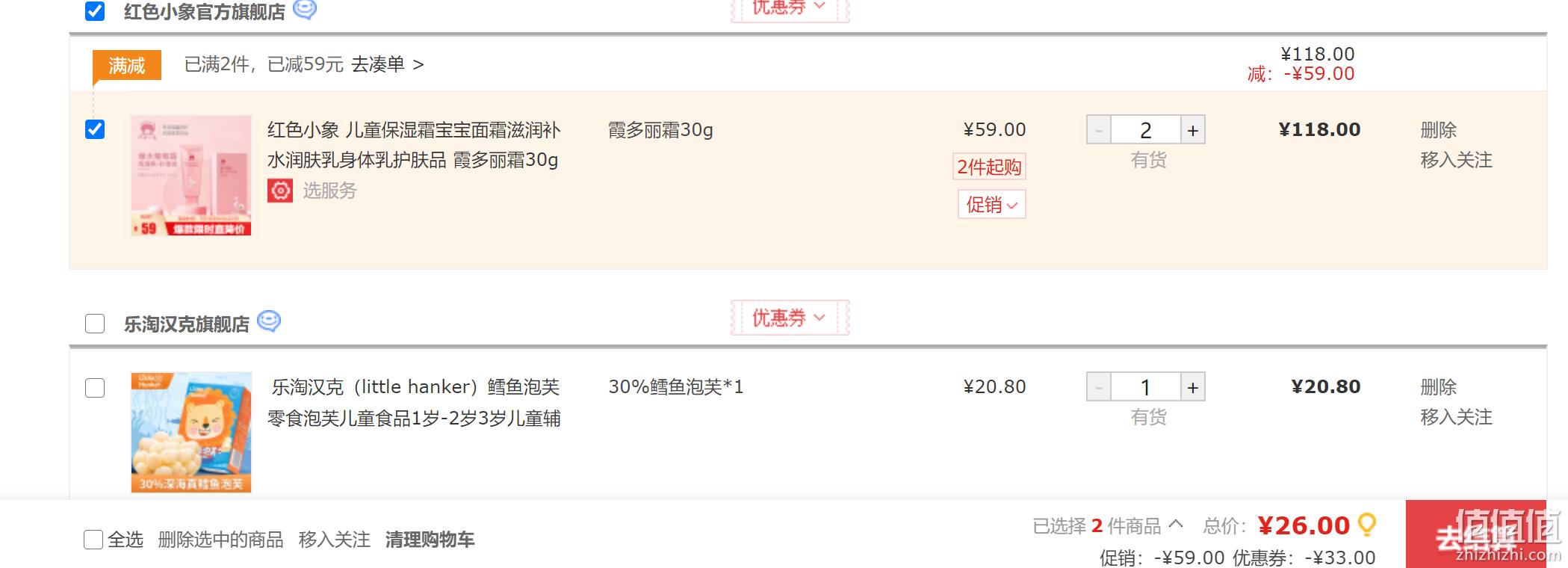The width and height of the screenshot is (1568, 568).
Task: Click 去凑单 link in the 满减 bar
Action: (x=387, y=65)
